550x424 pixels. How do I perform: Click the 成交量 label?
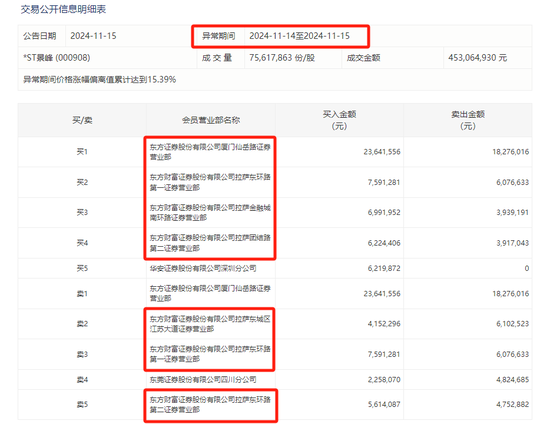(217, 58)
